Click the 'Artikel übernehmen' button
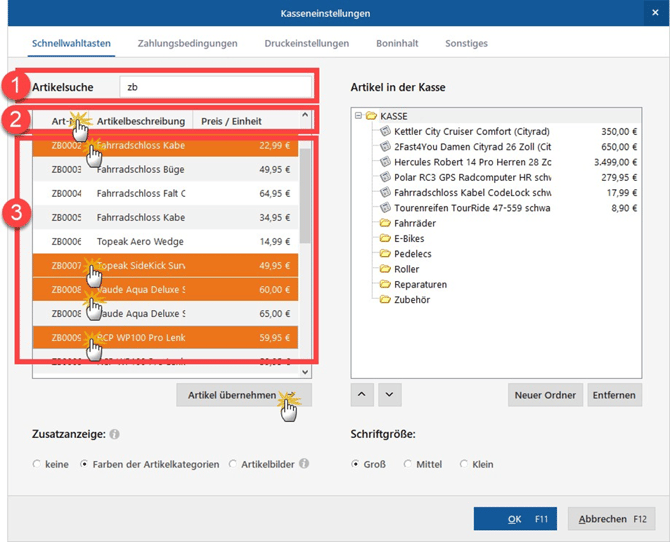Image resolution: width=670 pixels, height=542 pixels. [231, 395]
